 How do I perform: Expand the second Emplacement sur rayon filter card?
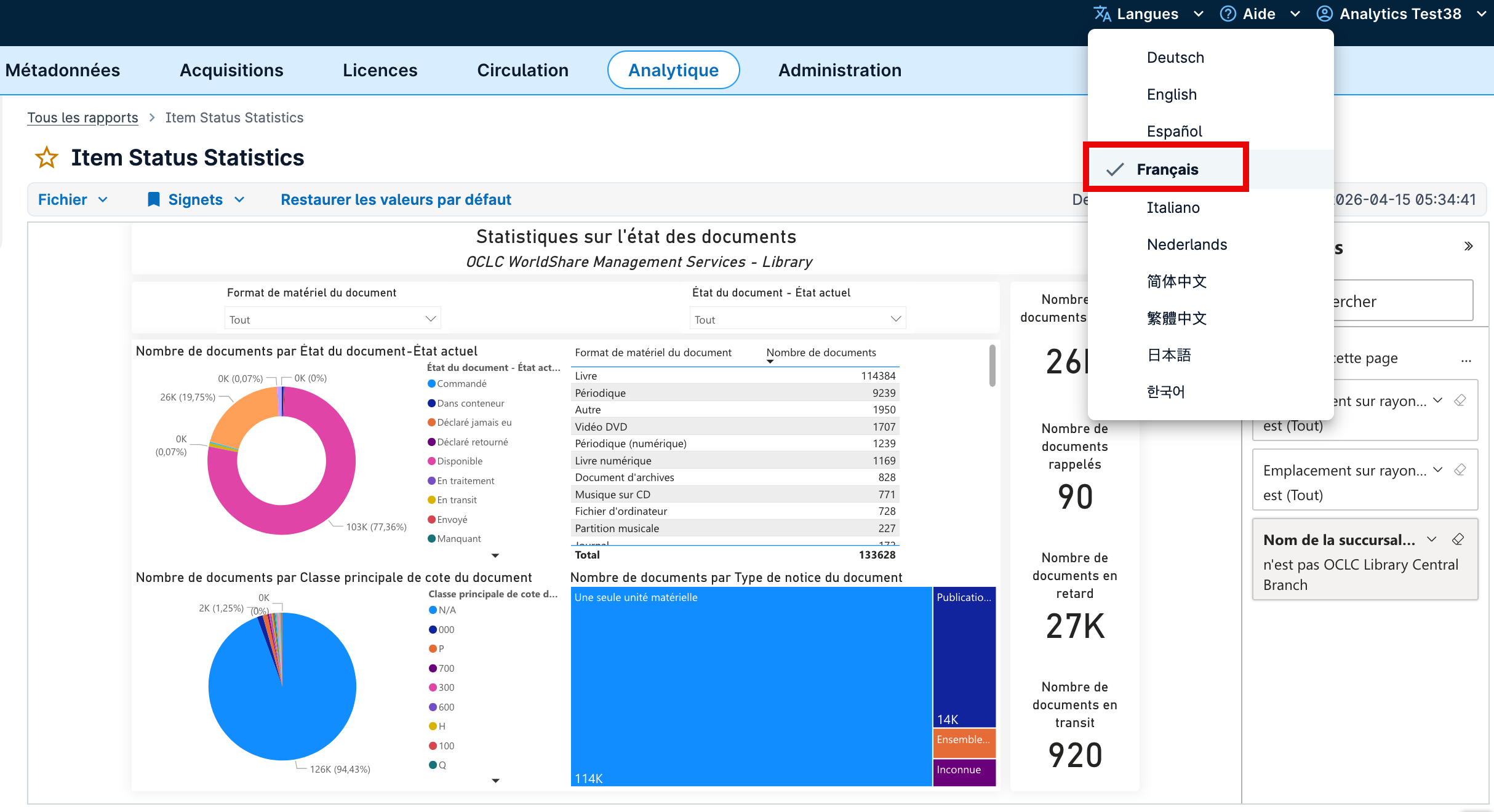click(1437, 470)
